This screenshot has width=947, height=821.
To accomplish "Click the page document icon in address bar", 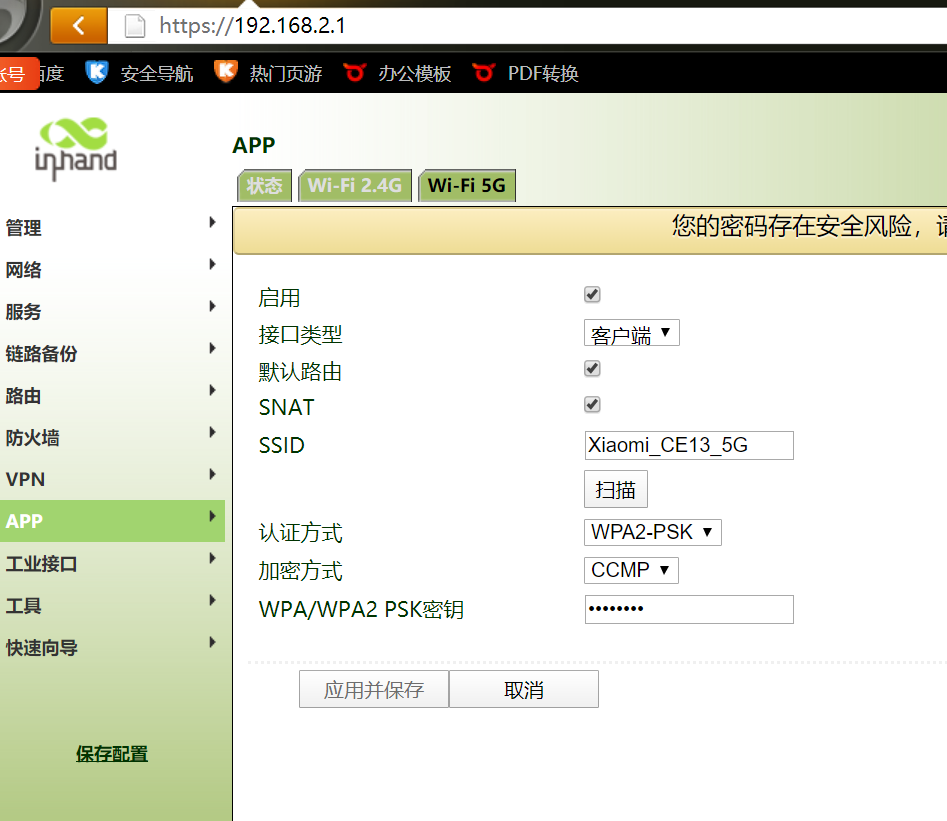I will click(134, 26).
